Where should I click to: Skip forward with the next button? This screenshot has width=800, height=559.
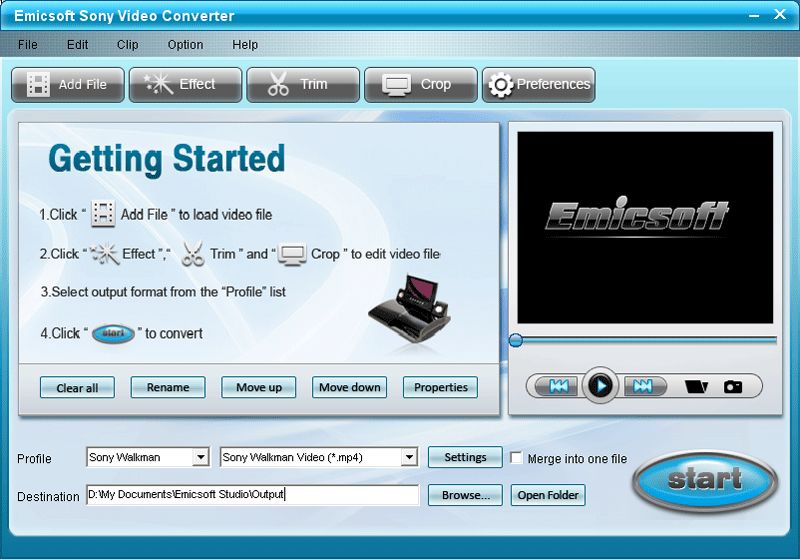pos(644,386)
